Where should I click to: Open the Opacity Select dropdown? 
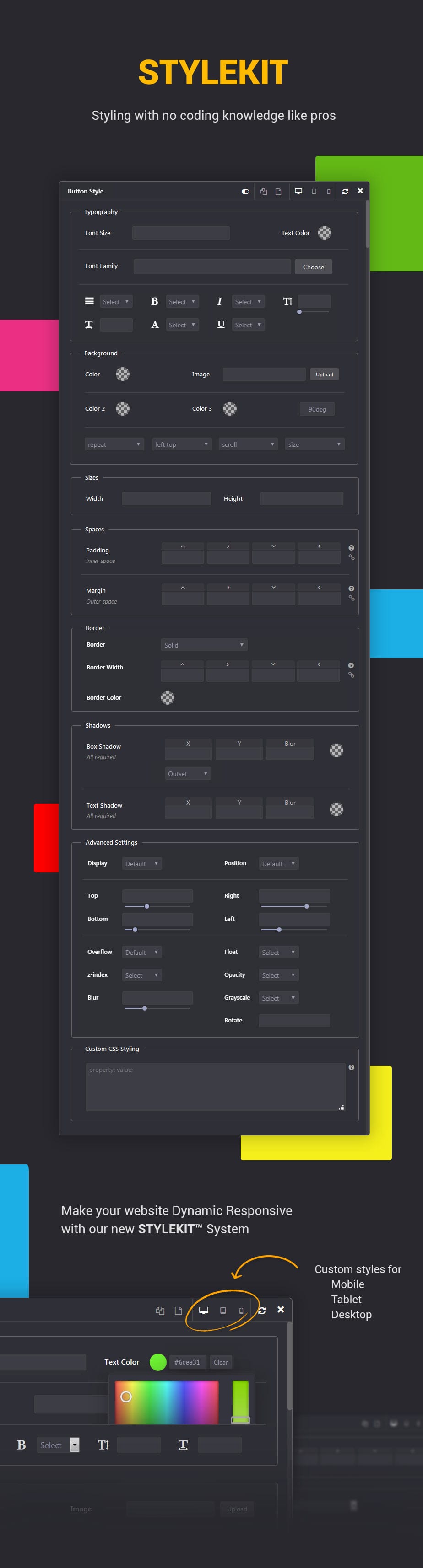278,975
